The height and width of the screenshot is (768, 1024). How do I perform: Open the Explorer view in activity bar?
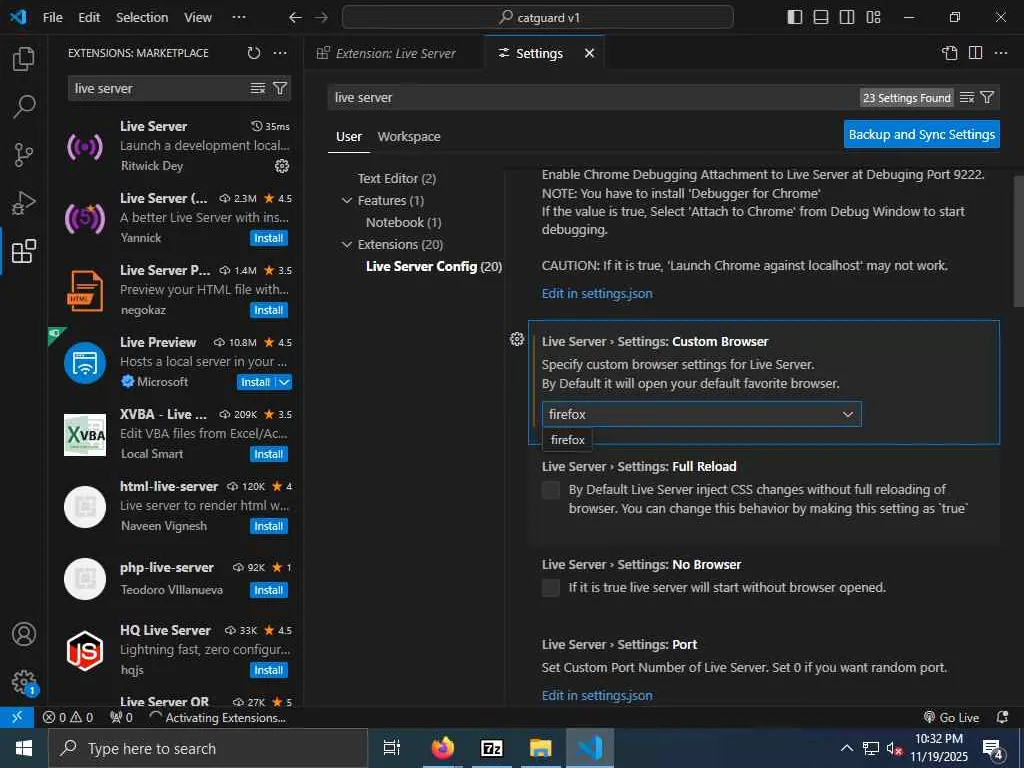(24, 59)
